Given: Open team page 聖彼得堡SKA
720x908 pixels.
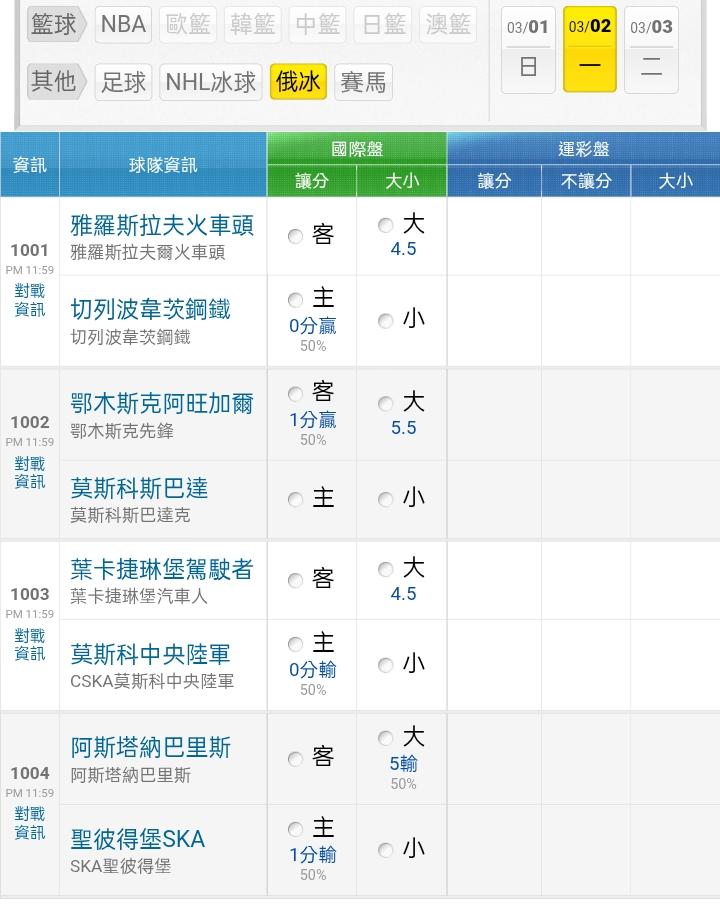Looking at the screenshot, I should (x=138, y=838).
